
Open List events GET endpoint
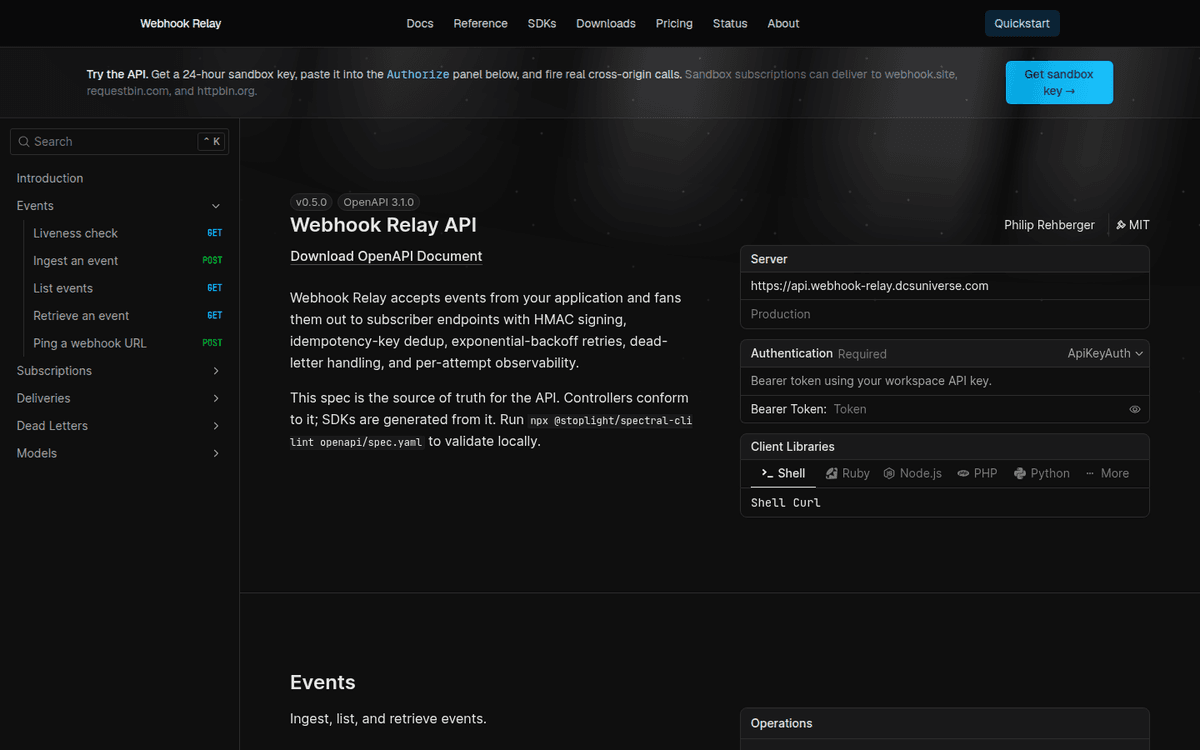point(127,288)
